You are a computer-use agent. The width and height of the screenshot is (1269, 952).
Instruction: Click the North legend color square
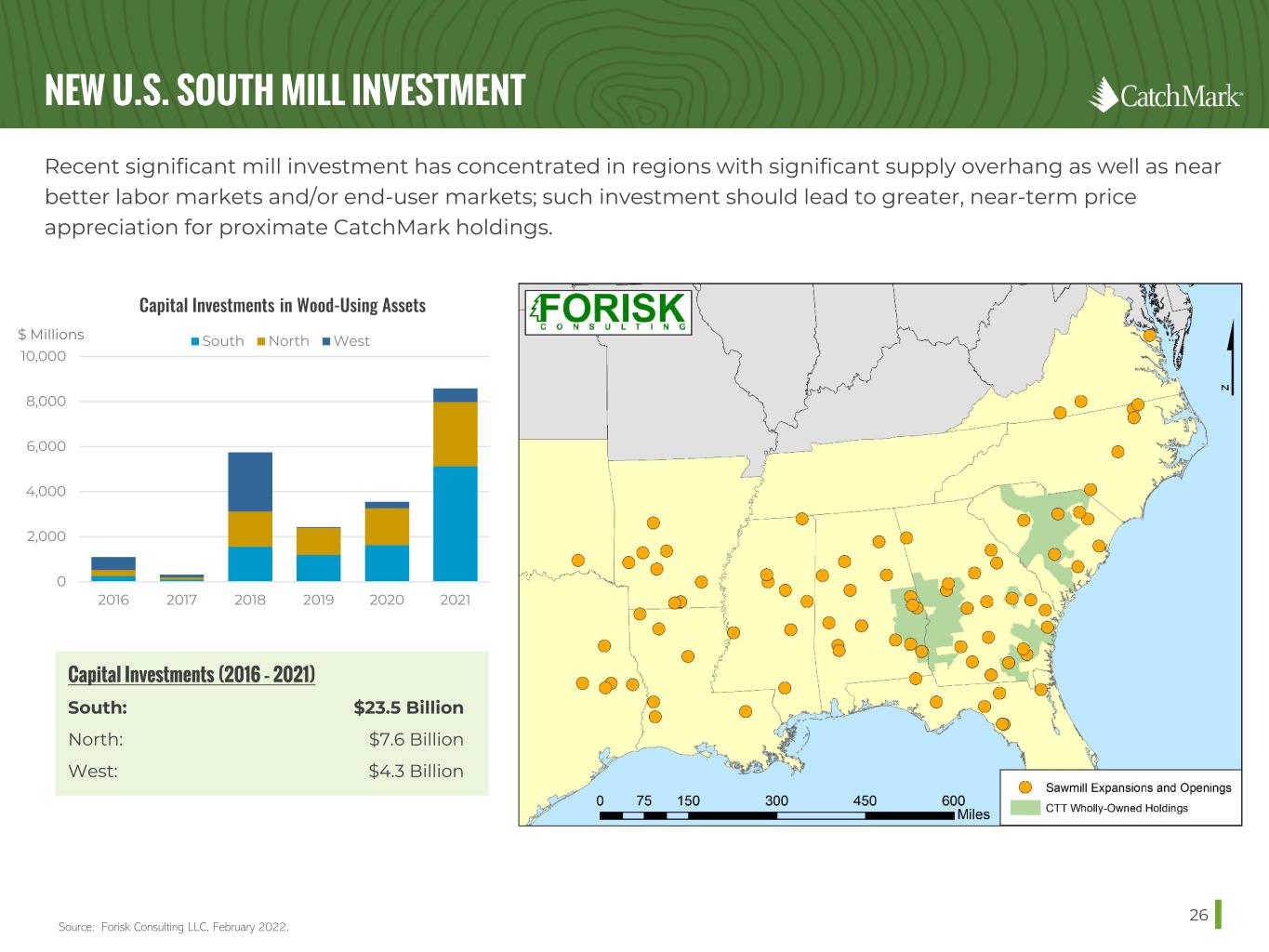(261, 341)
